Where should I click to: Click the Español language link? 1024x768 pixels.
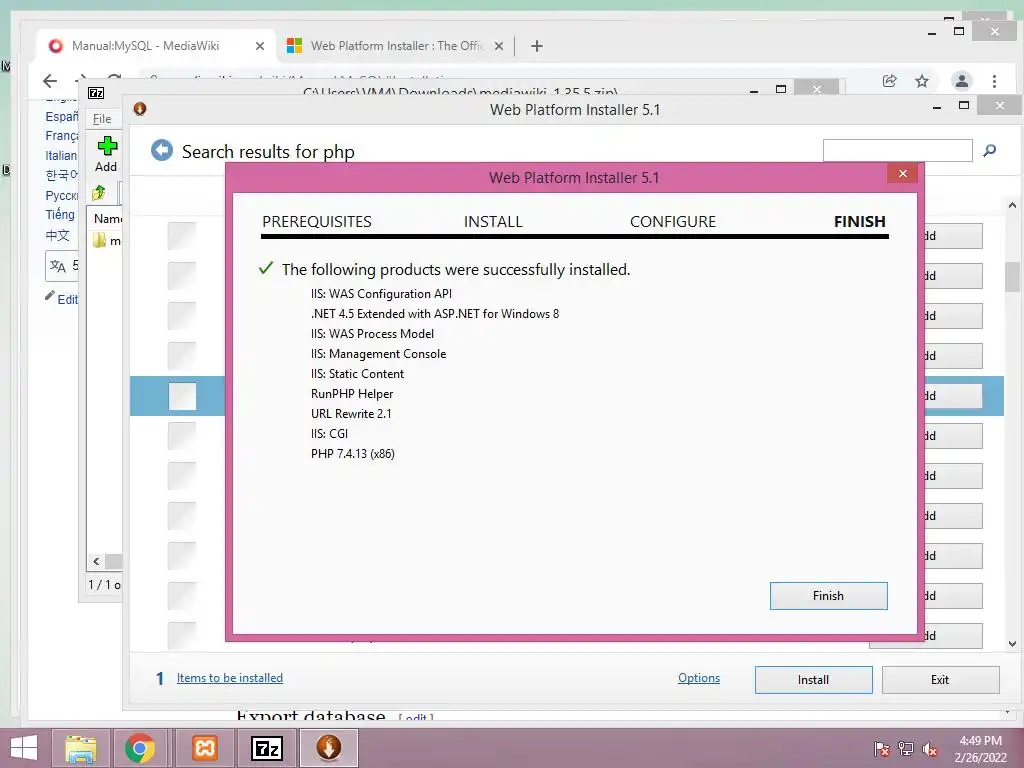61,116
